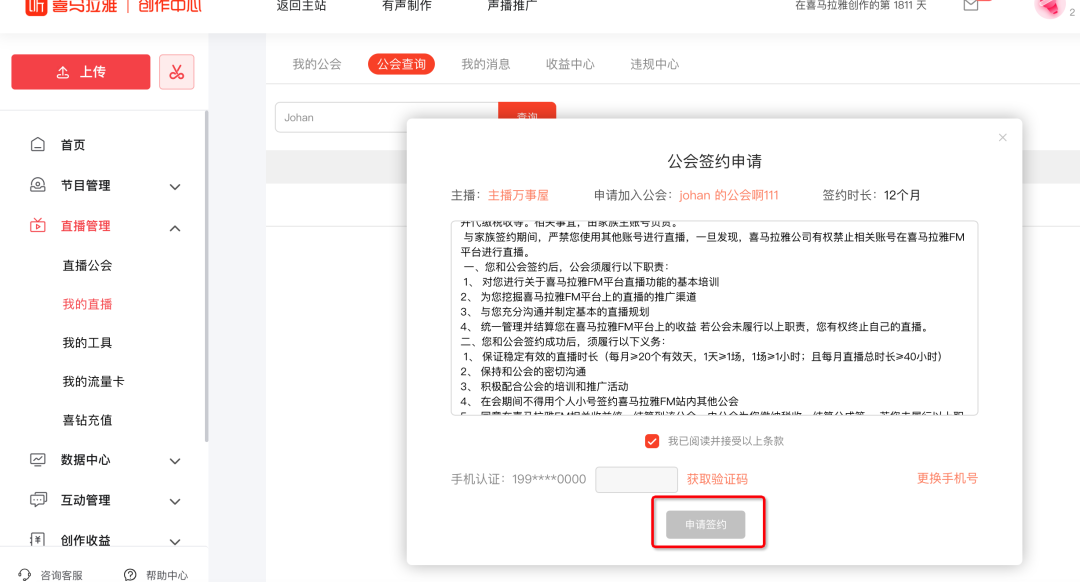Click the Ximalaya logo in header
Screen dimensions: 1080x582
click(113, 7)
